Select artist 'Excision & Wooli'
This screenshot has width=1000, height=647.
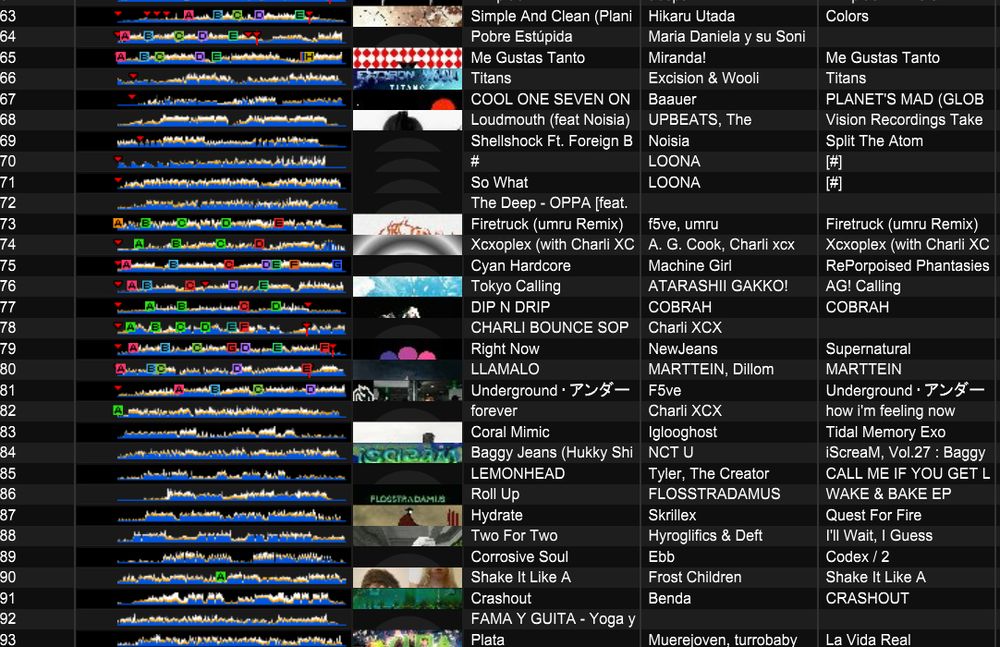point(703,78)
